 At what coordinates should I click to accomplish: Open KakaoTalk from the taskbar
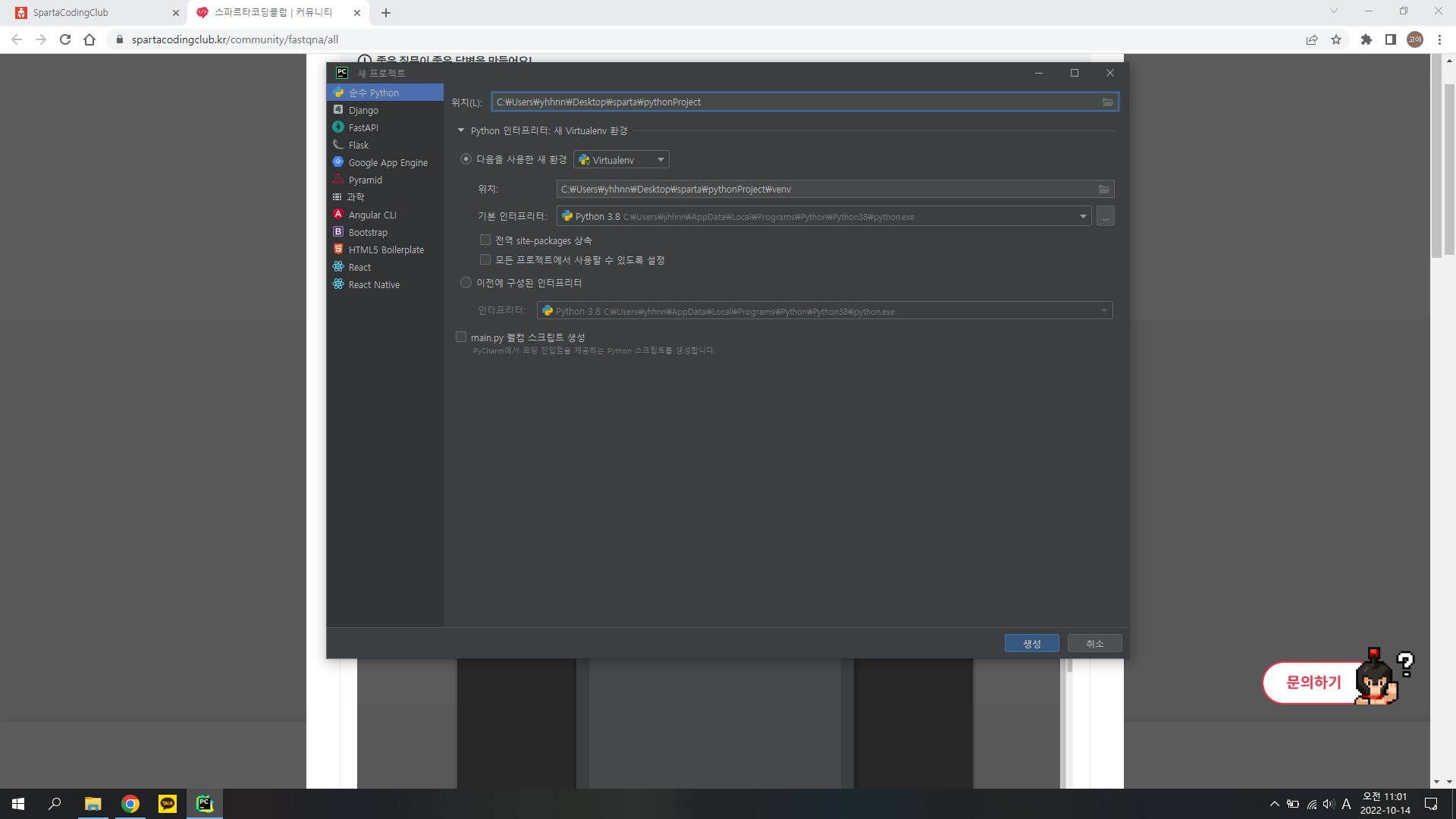coord(167,804)
